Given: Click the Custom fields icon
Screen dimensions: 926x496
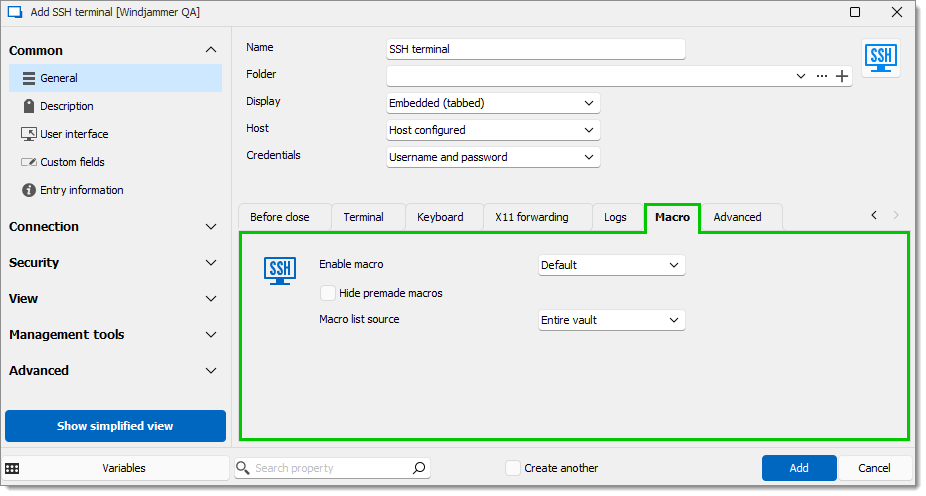Looking at the screenshot, I should 28,162.
